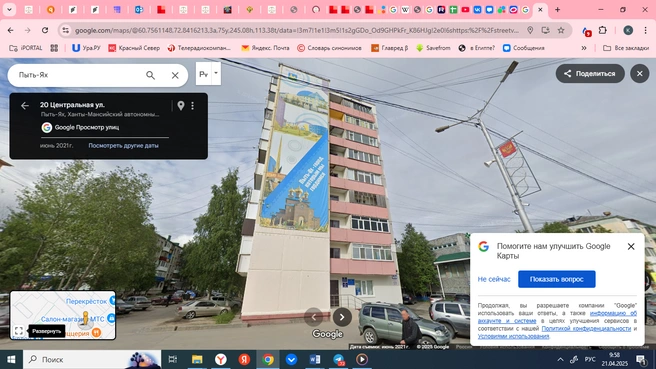Click location permission icon in address bar
Viewport: 656px width, 369px height.
coord(530,30)
